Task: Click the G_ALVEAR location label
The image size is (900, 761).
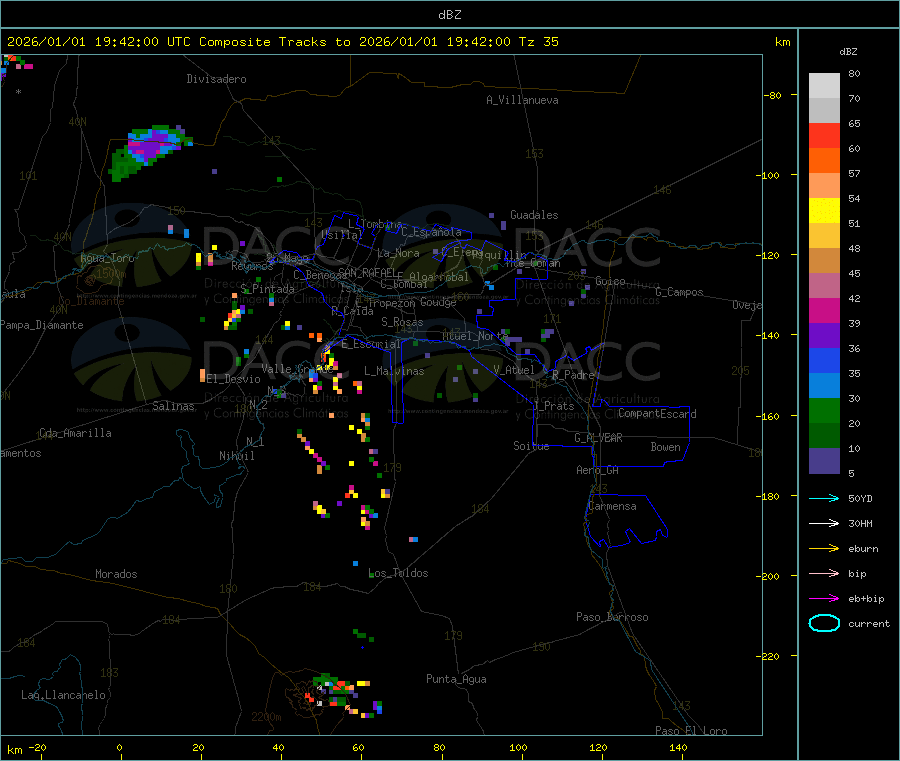Action: point(598,438)
